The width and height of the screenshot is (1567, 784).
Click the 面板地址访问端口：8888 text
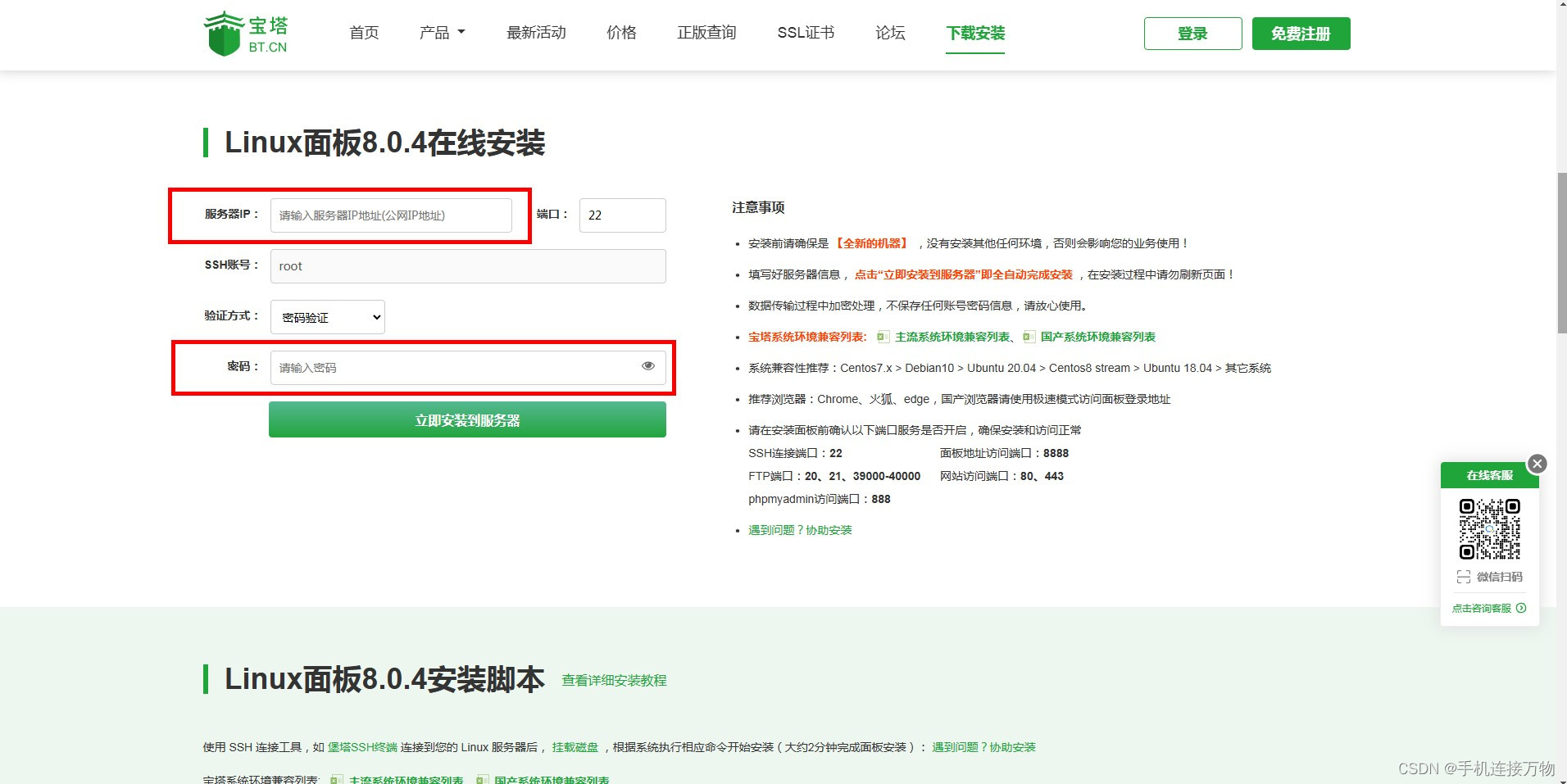[x=1004, y=453]
